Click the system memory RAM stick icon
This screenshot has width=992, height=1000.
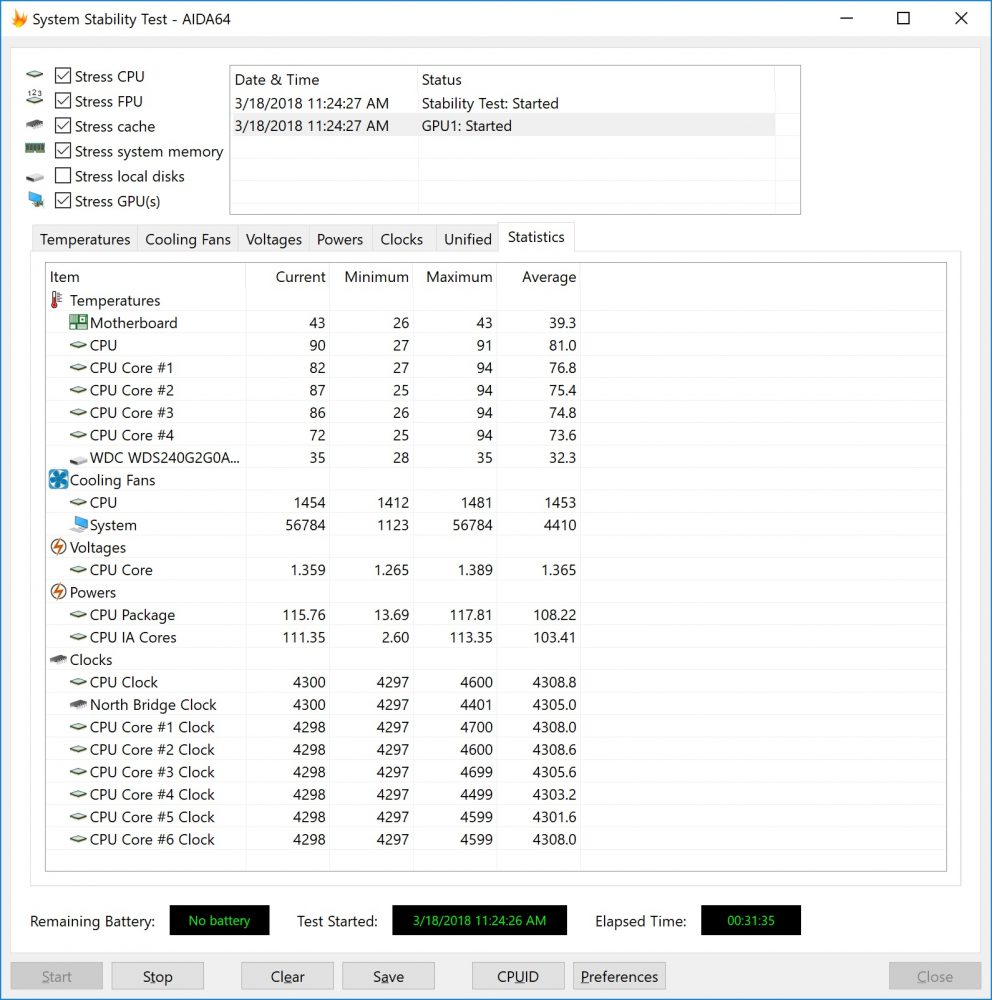click(34, 149)
